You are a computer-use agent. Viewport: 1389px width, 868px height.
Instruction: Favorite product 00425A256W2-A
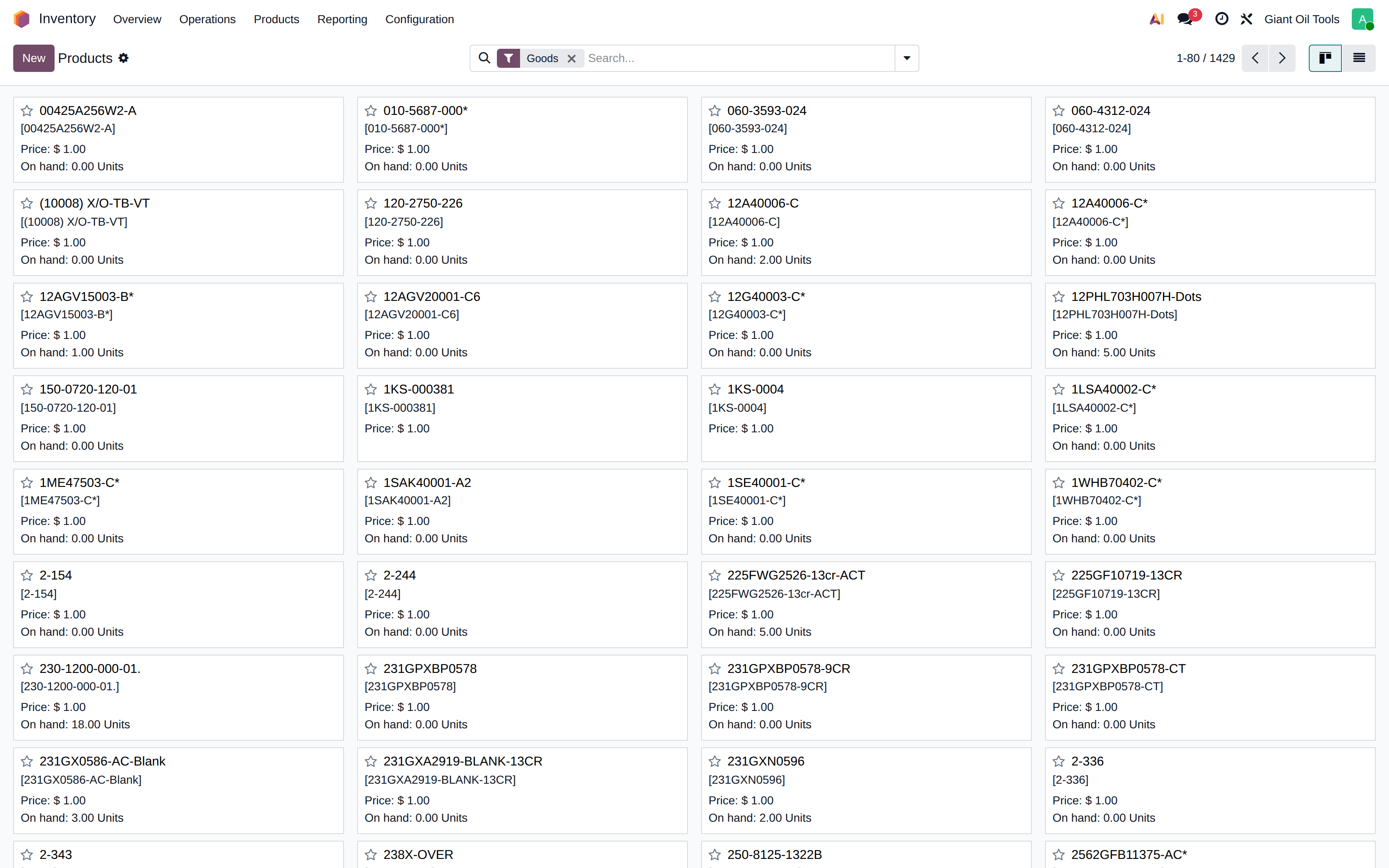[x=27, y=111]
